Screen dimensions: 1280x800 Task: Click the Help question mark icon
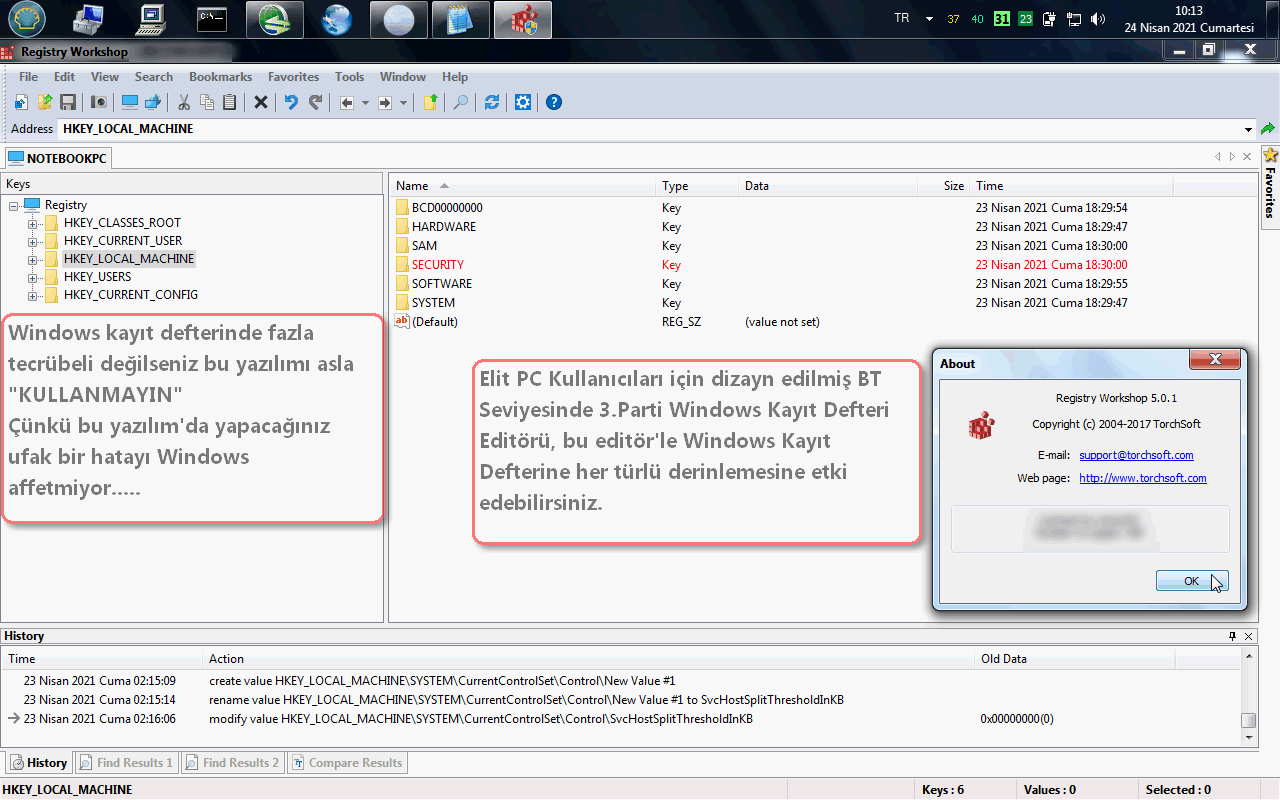click(x=554, y=102)
